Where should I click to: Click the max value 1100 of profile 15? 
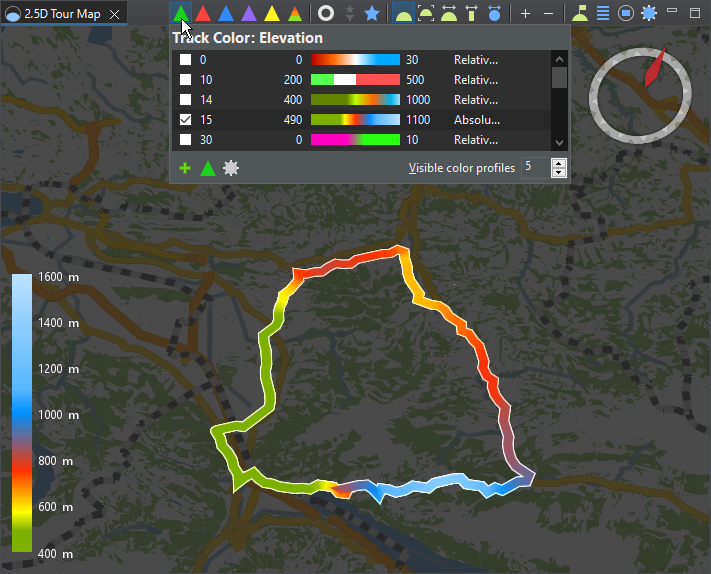point(418,120)
